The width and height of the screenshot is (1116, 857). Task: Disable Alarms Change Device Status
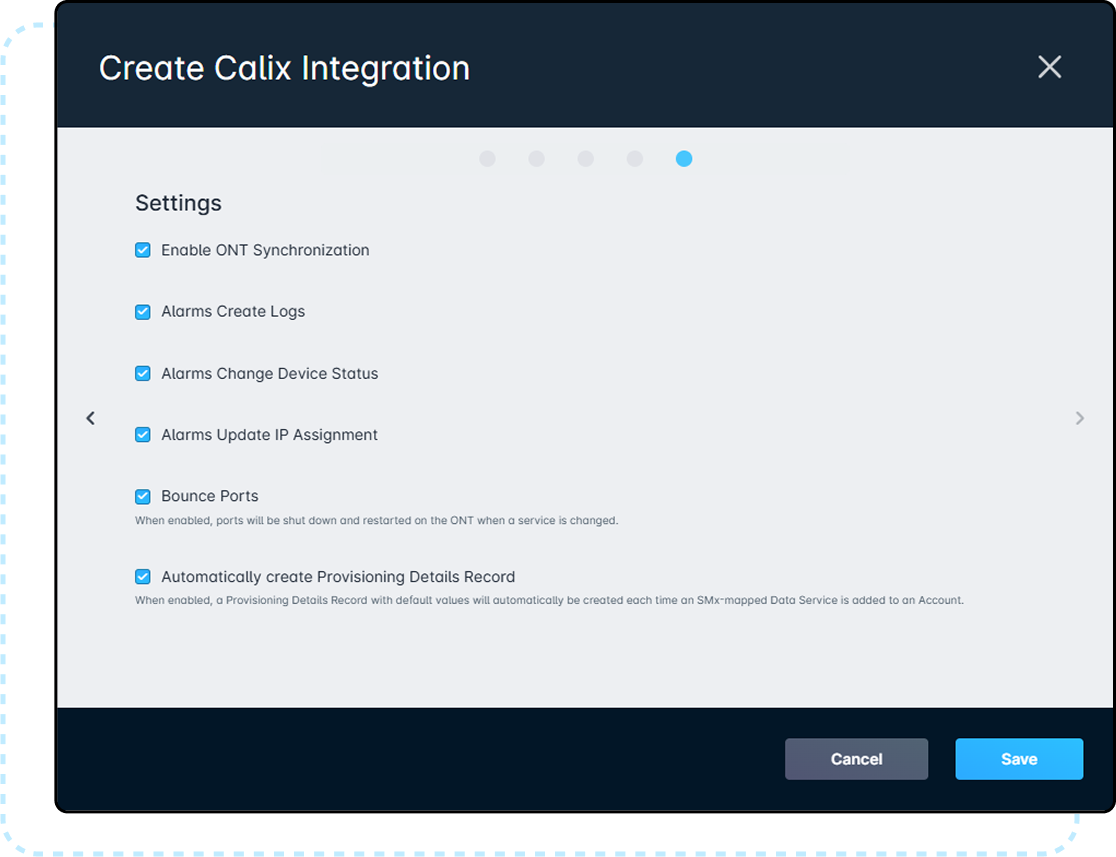[x=142, y=374]
